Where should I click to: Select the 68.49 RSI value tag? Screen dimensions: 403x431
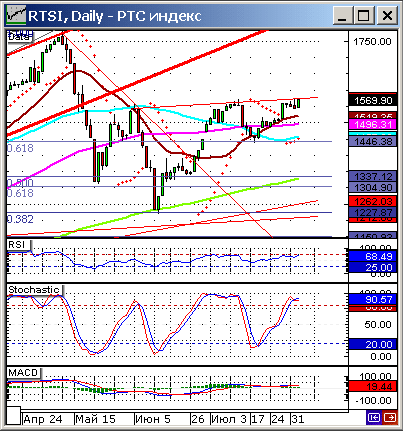[373, 256]
